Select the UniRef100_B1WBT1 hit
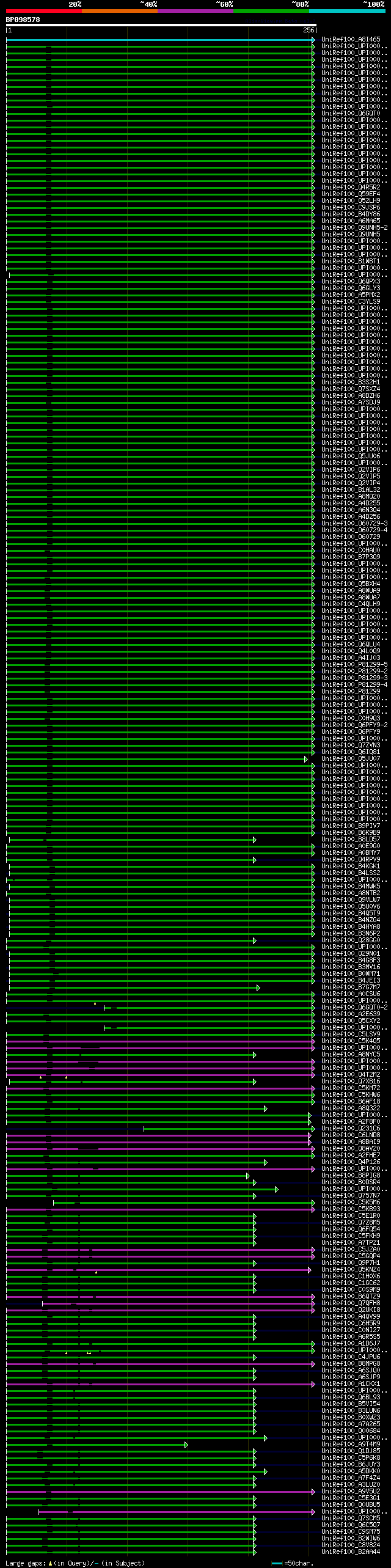The image size is (391, 1568). (x=351, y=262)
